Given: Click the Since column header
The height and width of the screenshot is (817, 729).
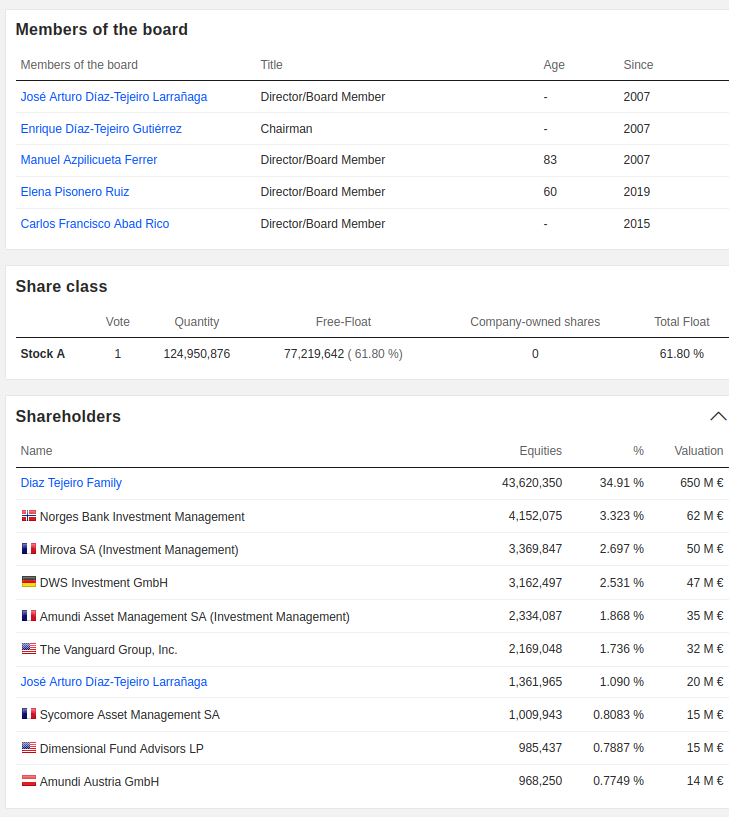Looking at the screenshot, I should point(638,65).
